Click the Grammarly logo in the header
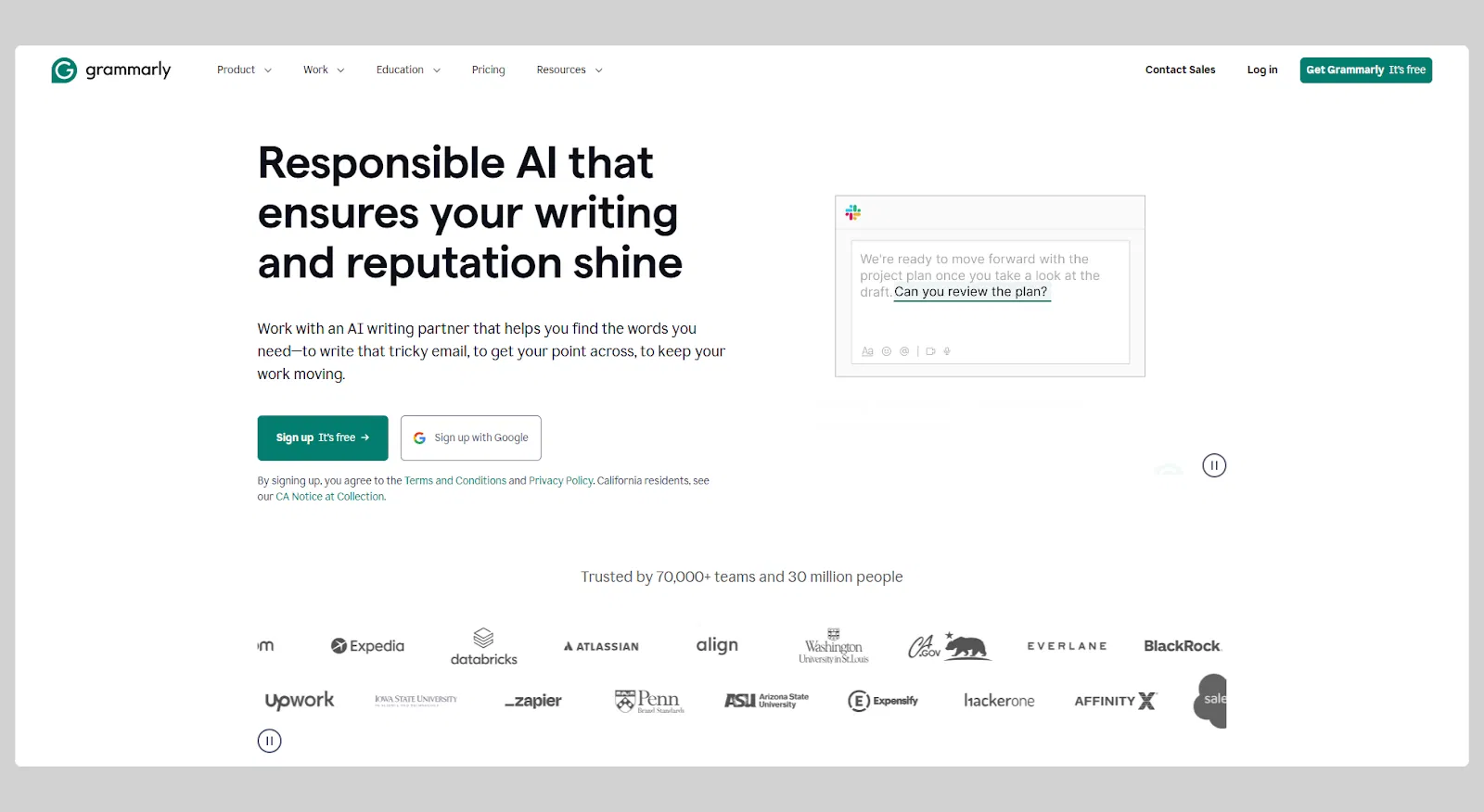1484x812 pixels. click(111, 70)
